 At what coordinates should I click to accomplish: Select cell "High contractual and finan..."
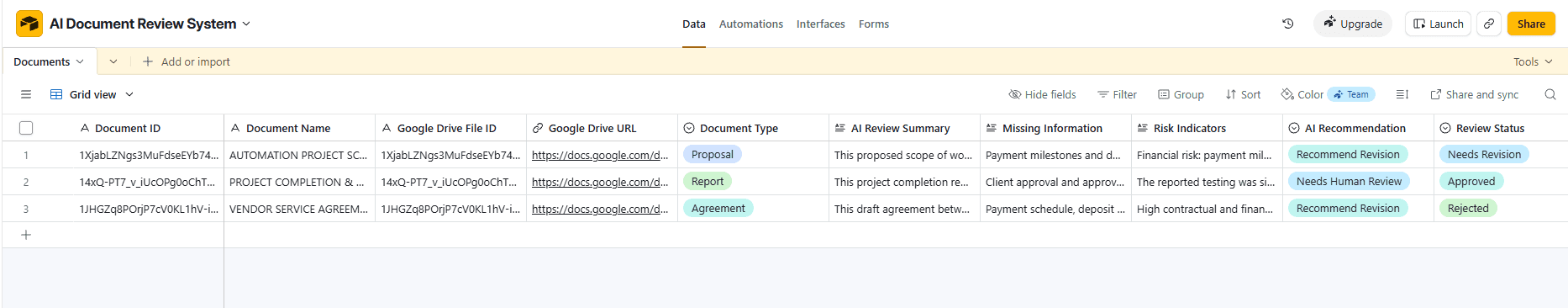1208,209
